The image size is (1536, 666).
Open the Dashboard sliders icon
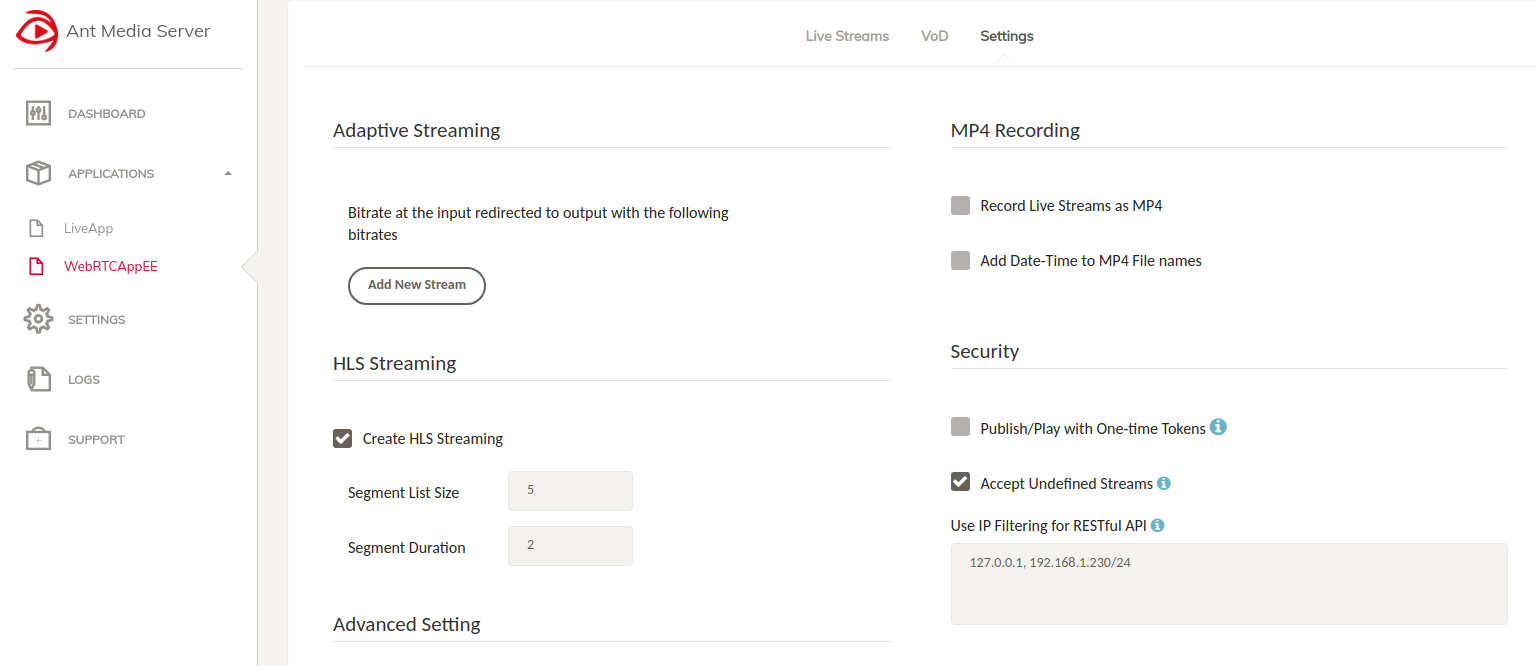point(38,113)
